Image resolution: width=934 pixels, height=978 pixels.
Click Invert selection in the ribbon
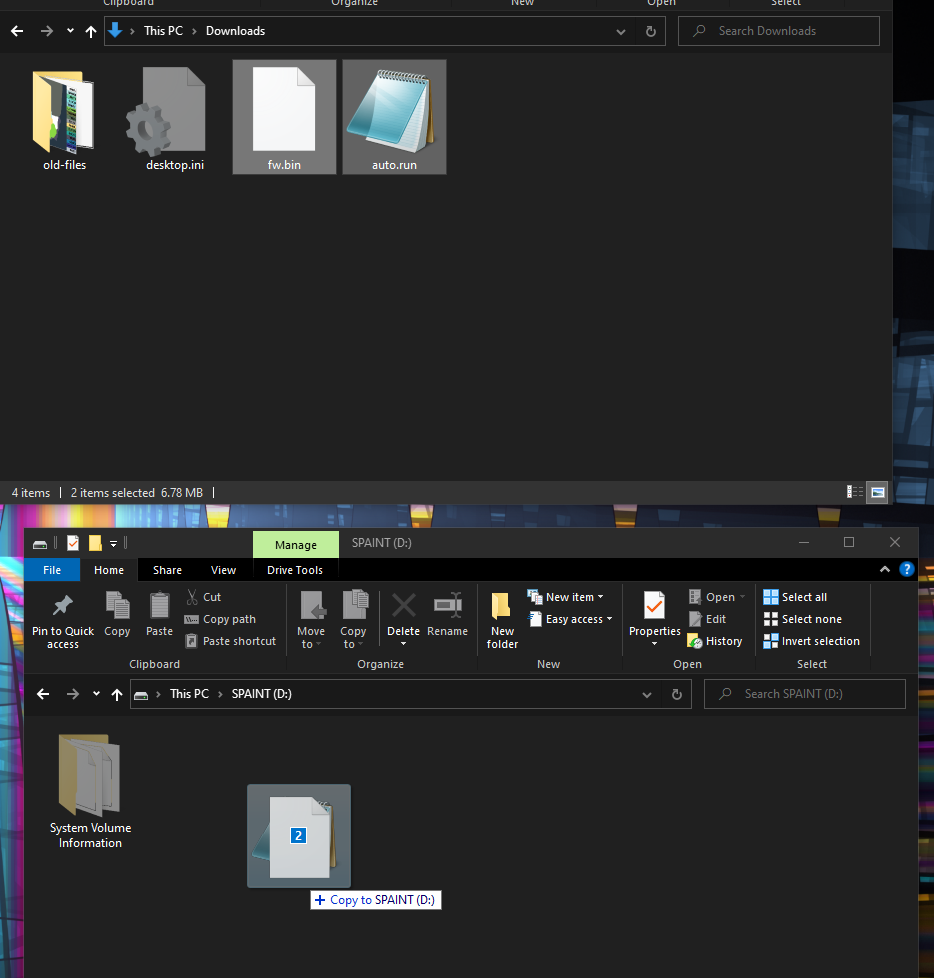pyautogui.click(x=812, y=641)
